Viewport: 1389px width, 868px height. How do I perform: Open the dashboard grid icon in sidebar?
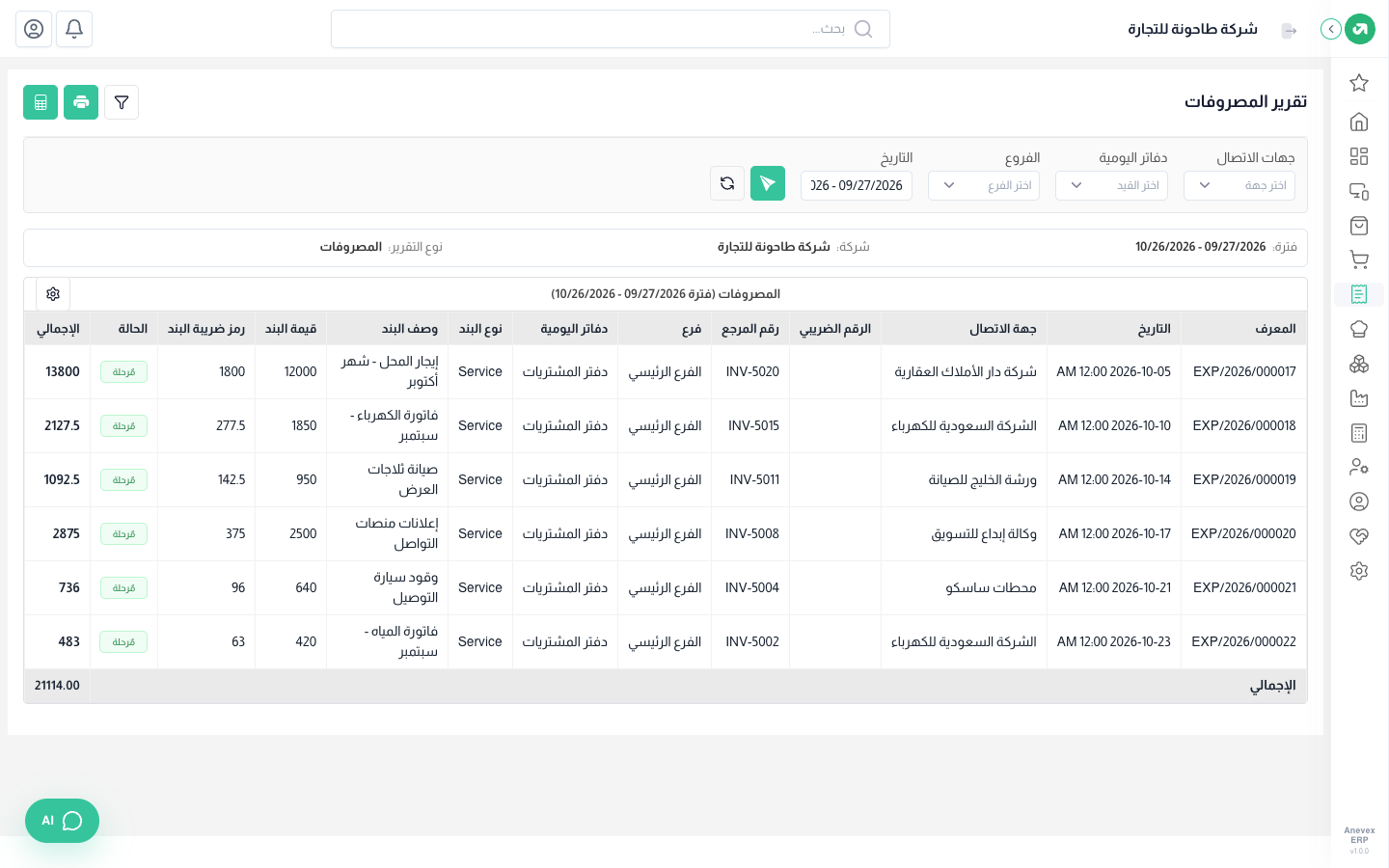pyautogui.click(x=1359, y=156)
